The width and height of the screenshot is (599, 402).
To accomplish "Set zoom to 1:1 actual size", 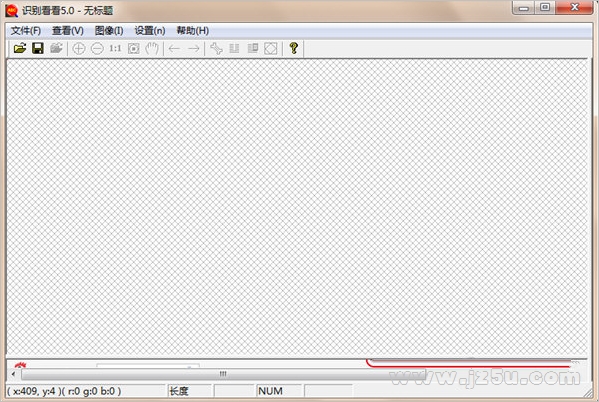I will click(x=115, y=49).
